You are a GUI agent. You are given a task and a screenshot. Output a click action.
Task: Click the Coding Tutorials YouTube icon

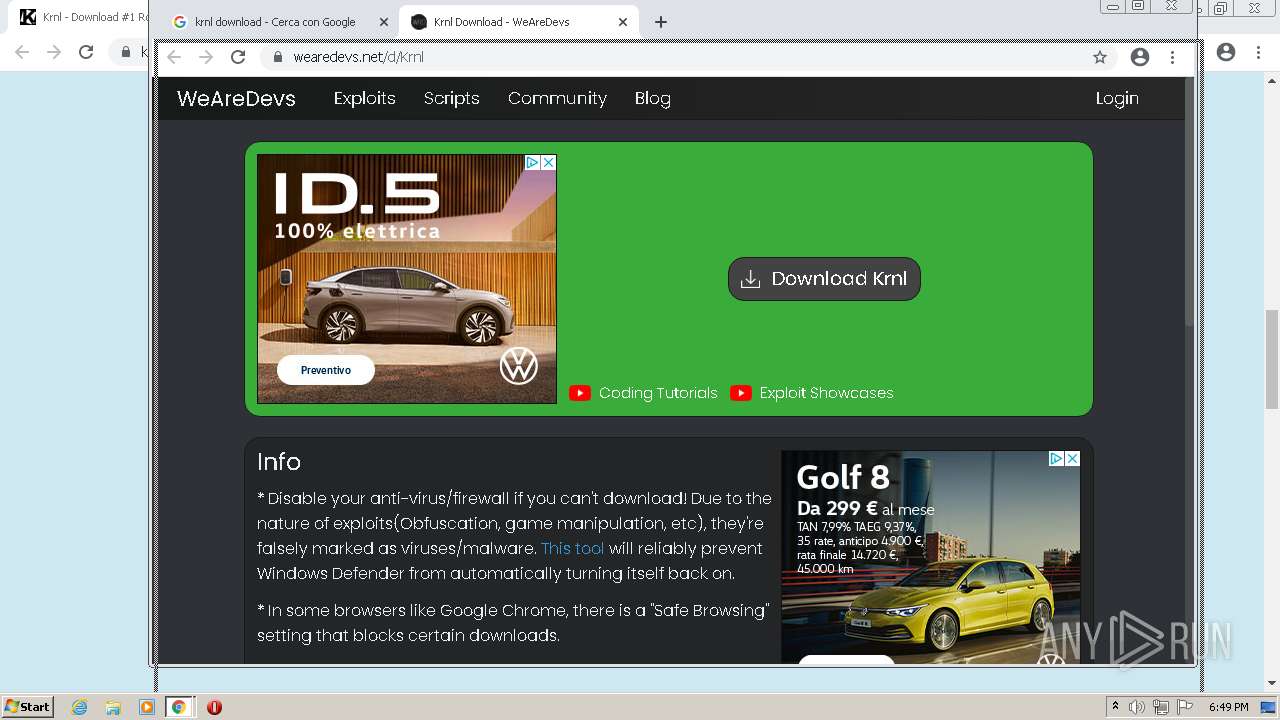coord(580,393)
